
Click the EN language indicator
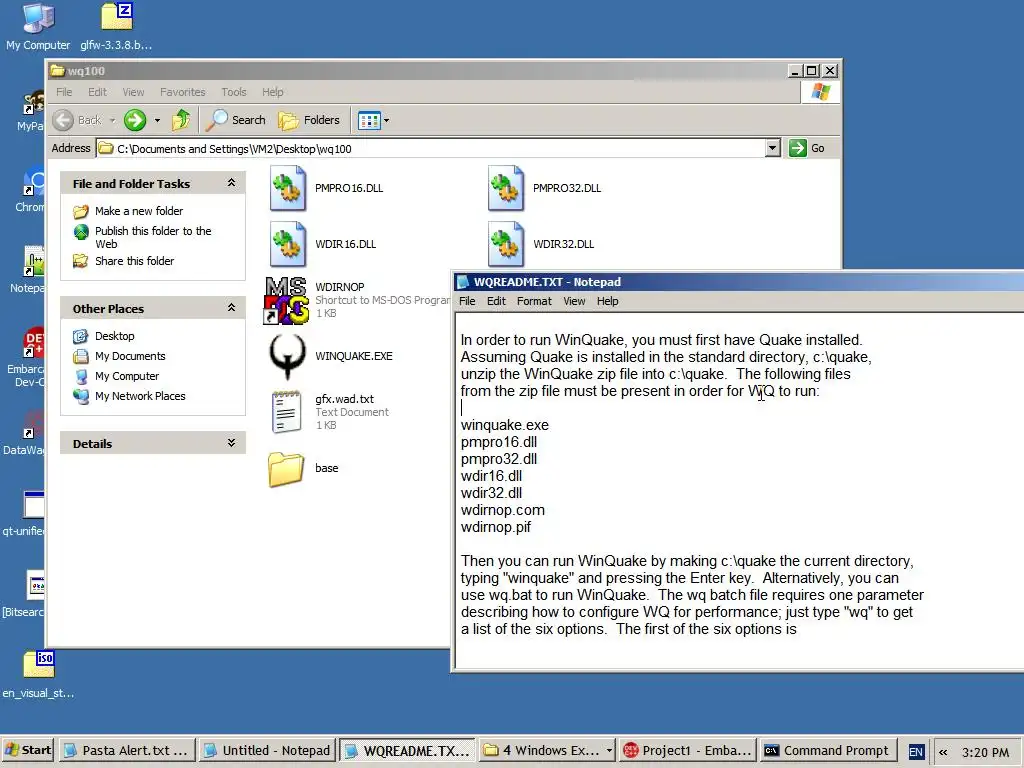tap(916, 752)
